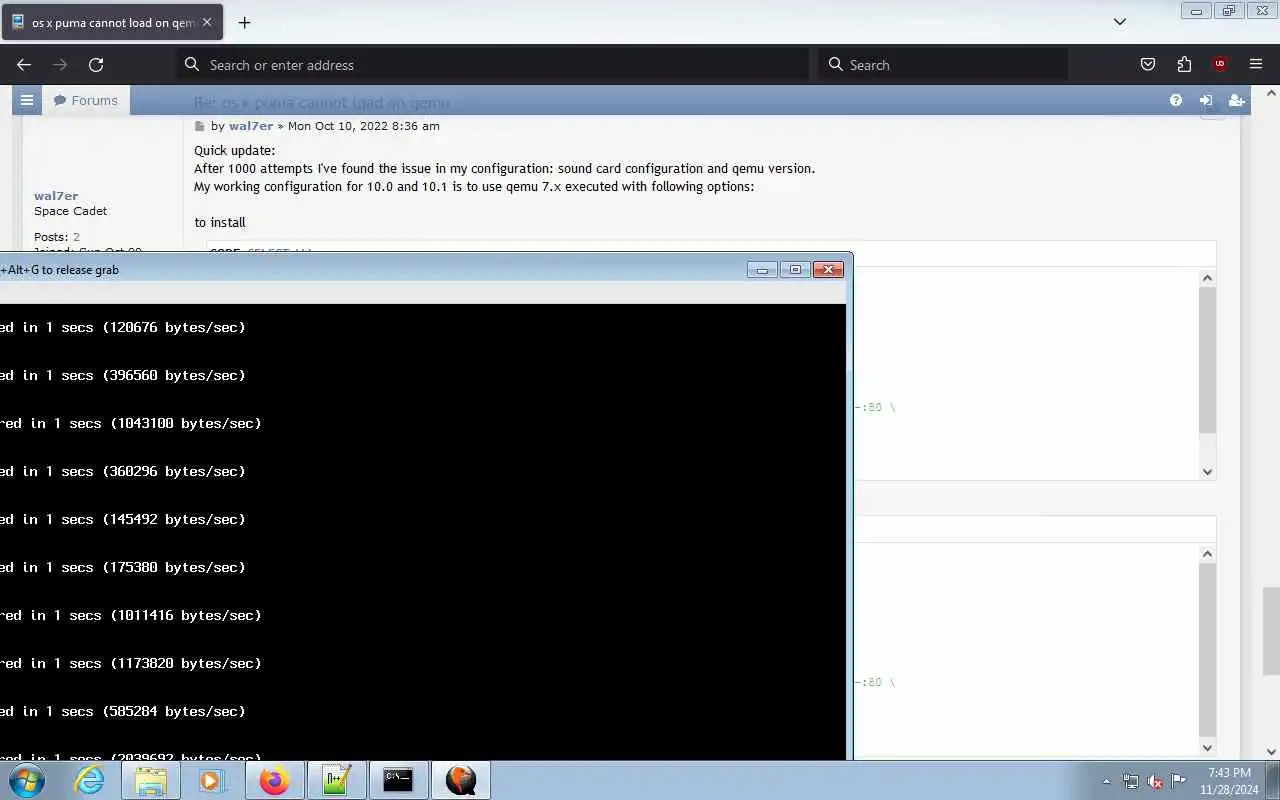1280x800 pixels.
Task: Click the post document icon beside author
Action: (199, 126)
